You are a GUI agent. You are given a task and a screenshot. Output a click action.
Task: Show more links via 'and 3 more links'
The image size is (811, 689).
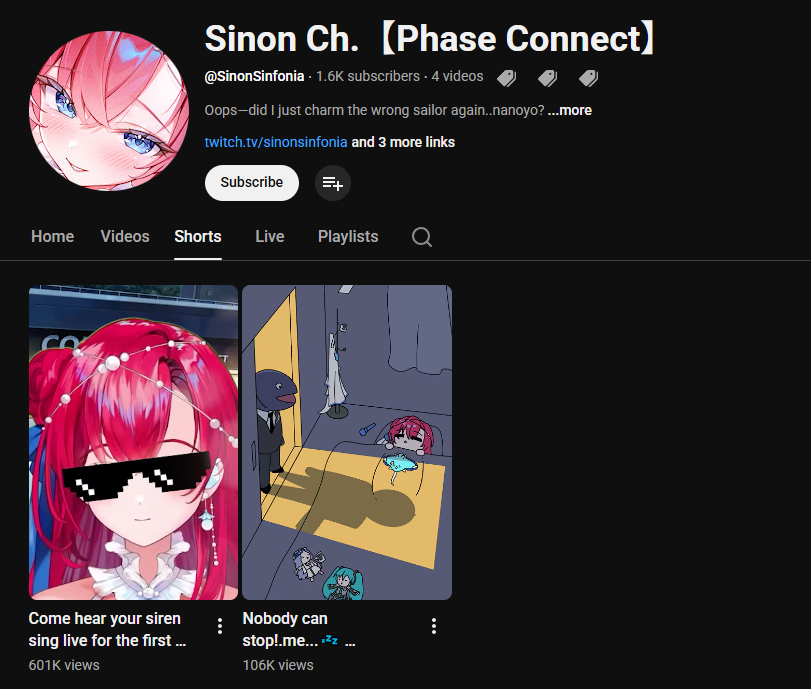pyautogui.click(x=403, y=142)
